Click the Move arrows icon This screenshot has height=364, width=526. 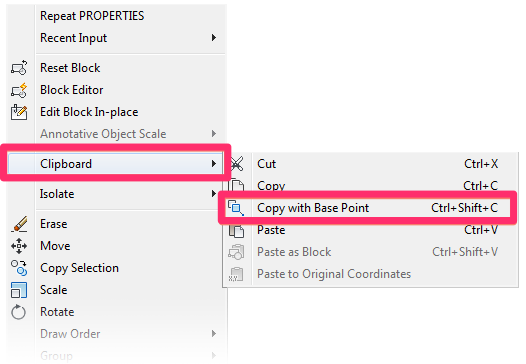pos(19,246)
